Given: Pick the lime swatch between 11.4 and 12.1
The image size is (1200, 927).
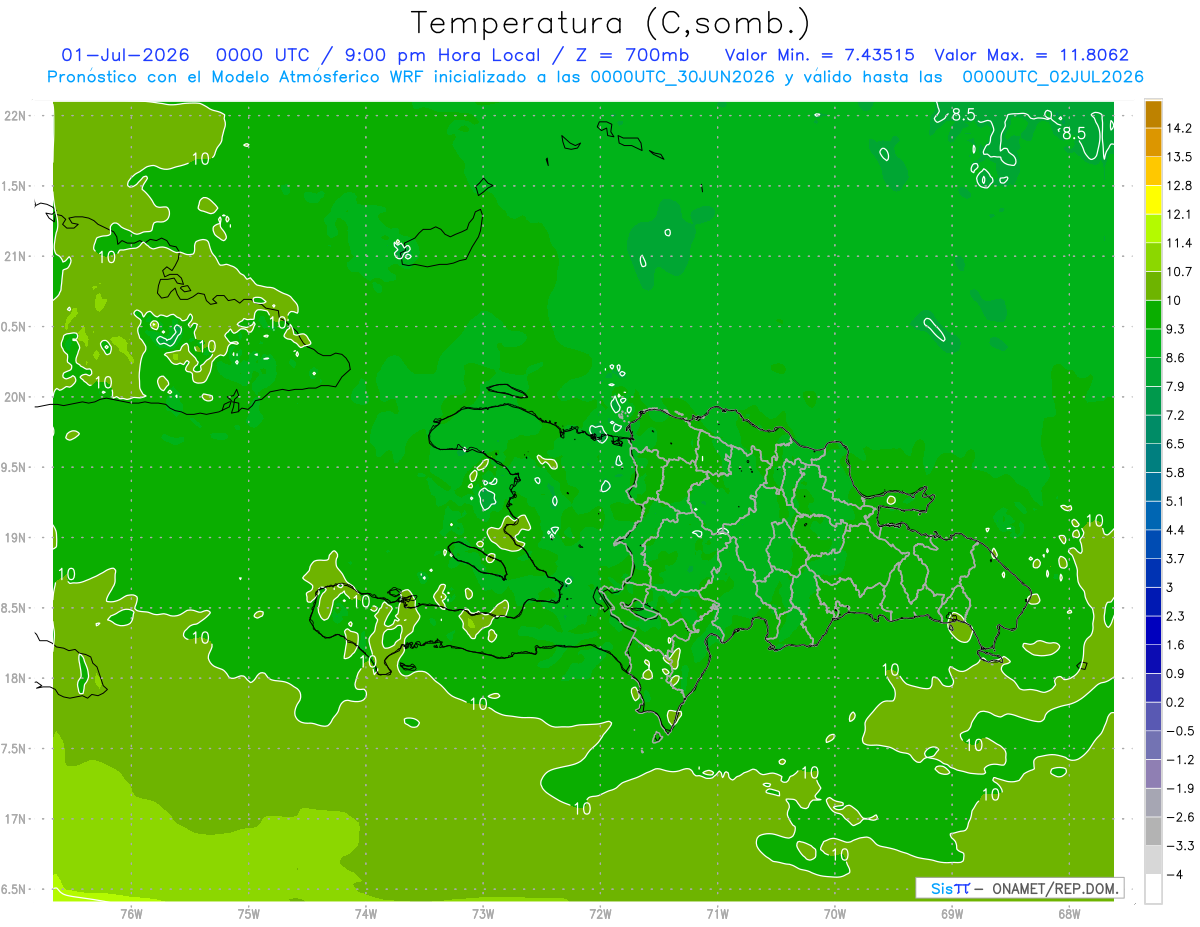Looking at the screenshot, I should click(x=1153, y=229).
